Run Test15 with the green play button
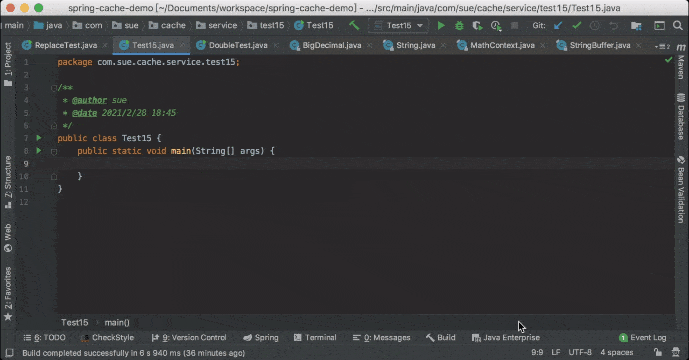 (441, 25)
